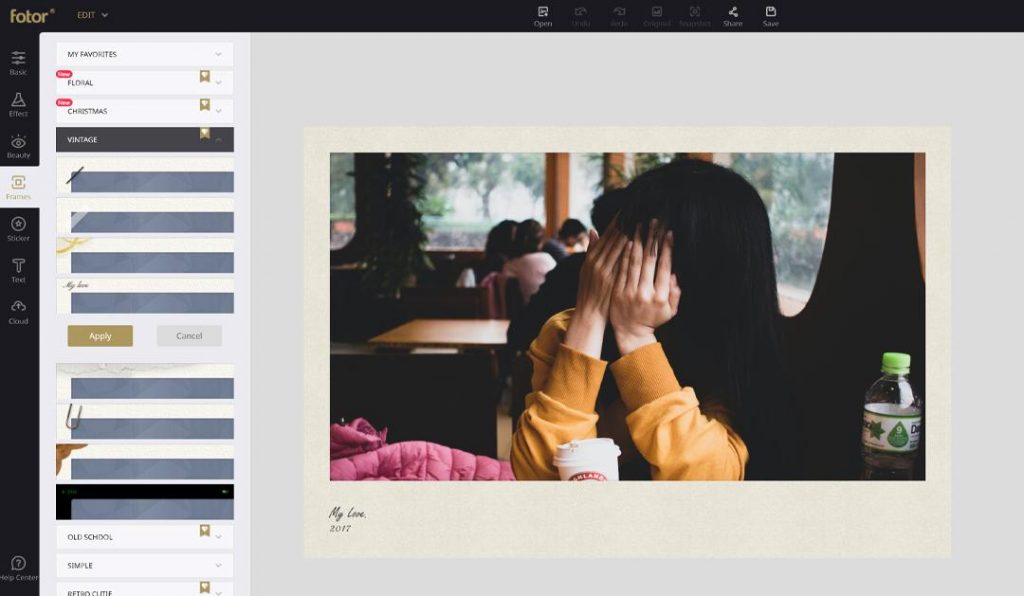Click the Save icon

click(771, 16)
